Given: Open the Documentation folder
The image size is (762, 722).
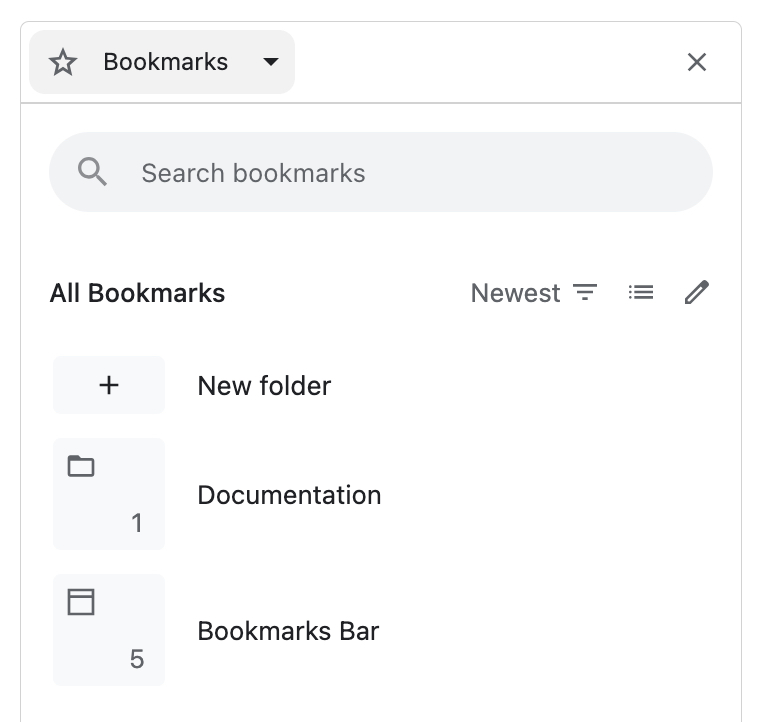Looking at the screenshot, I should coord(381,494).
